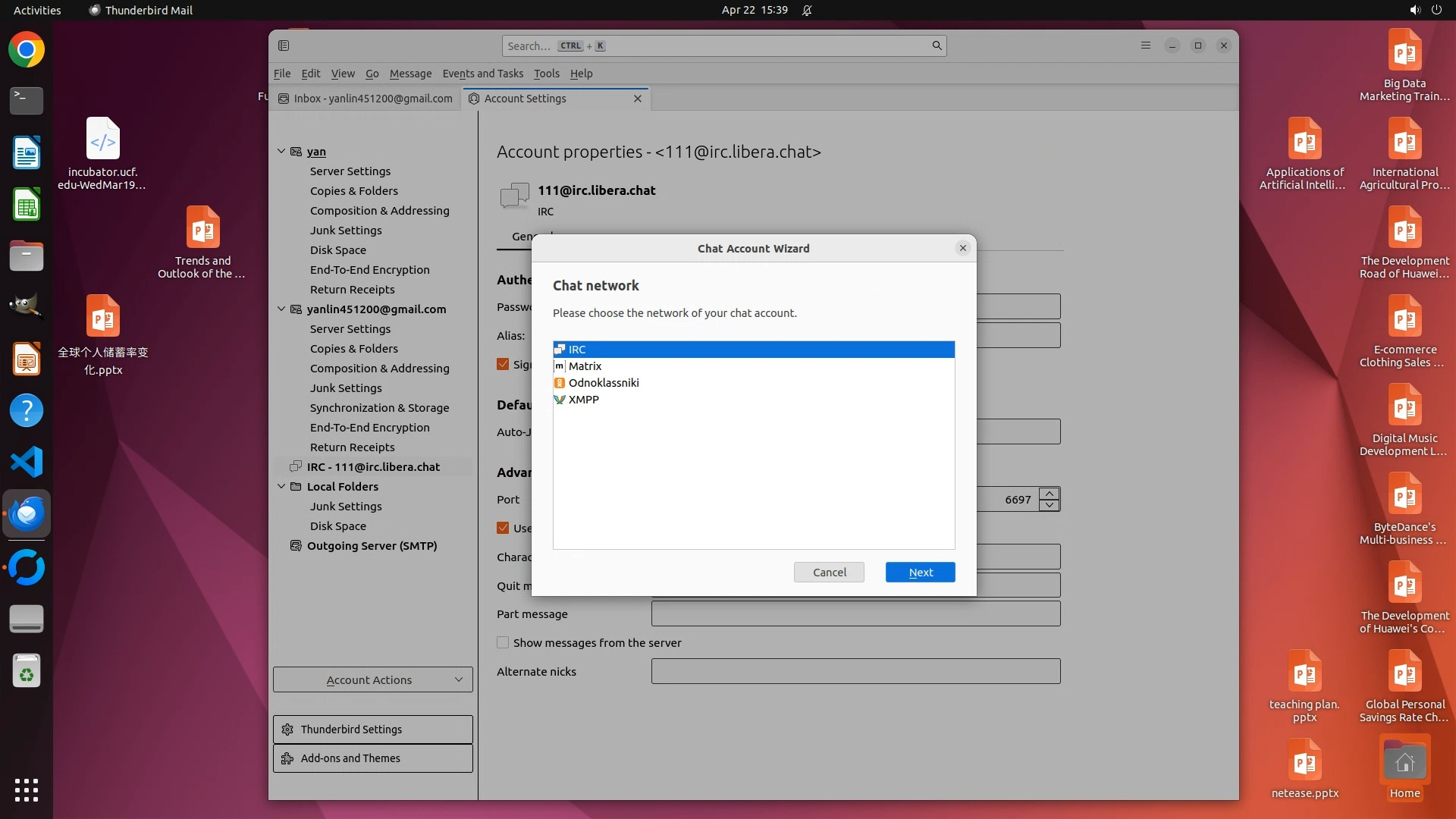The image size is (1456, 819).
Task: Enable Show messages from the server
Action: [x=503, y=643]
